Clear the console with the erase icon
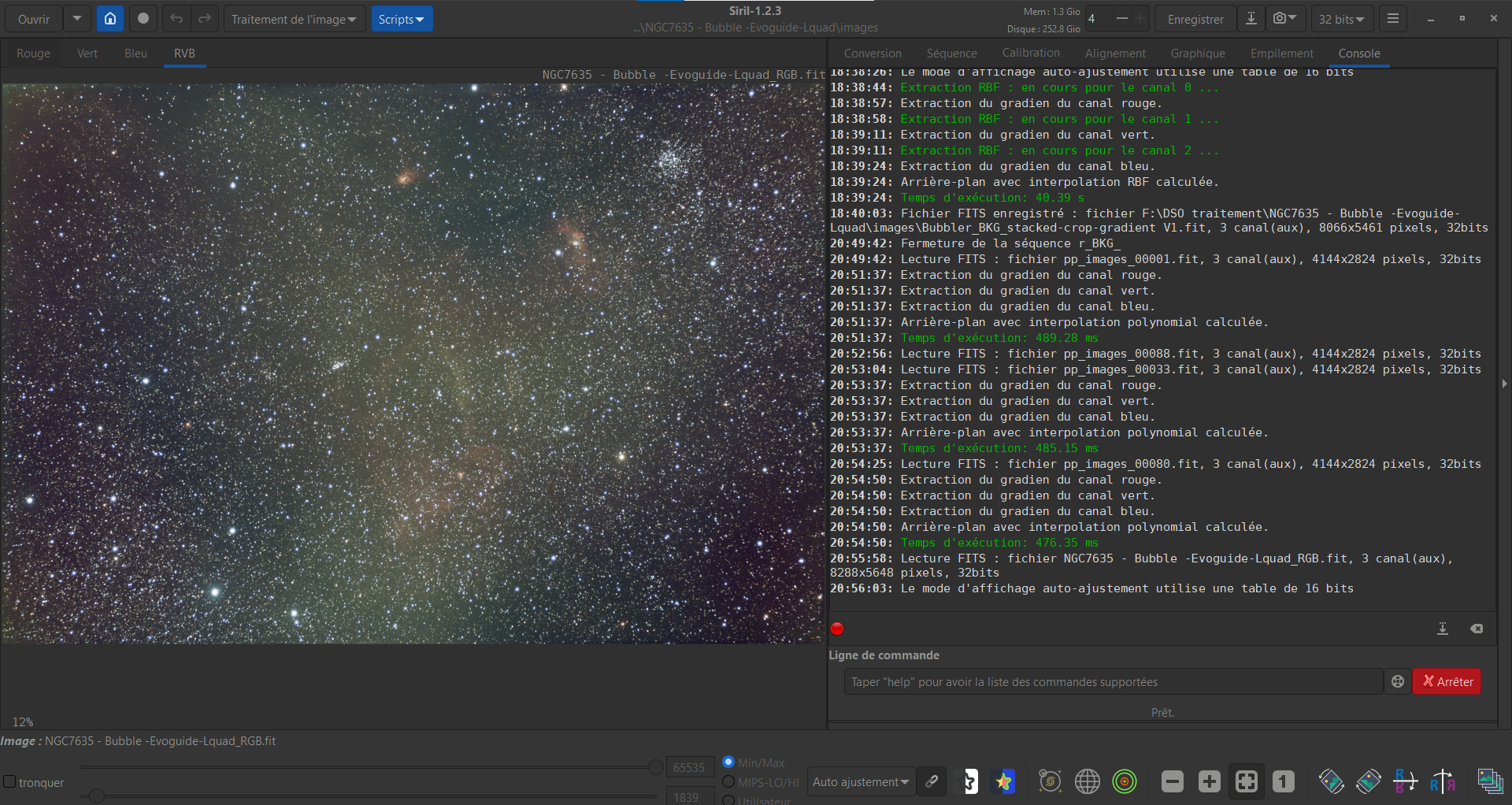The image size is (1512, 805). [x=1477, y=629]
